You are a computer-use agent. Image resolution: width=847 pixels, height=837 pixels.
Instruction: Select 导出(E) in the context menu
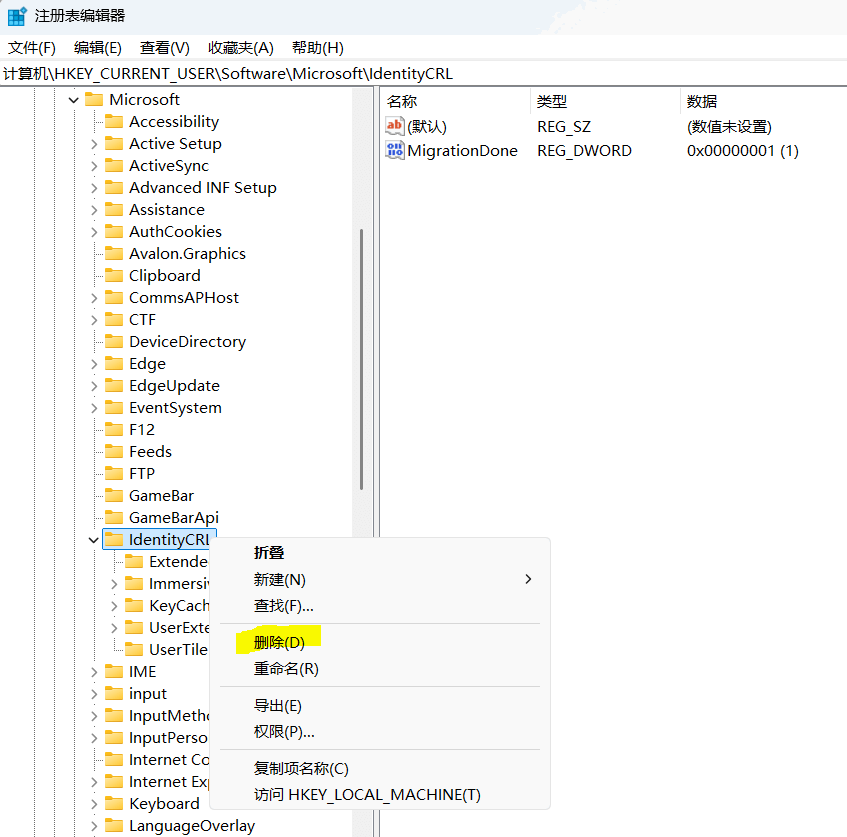(x=278, y=706)
